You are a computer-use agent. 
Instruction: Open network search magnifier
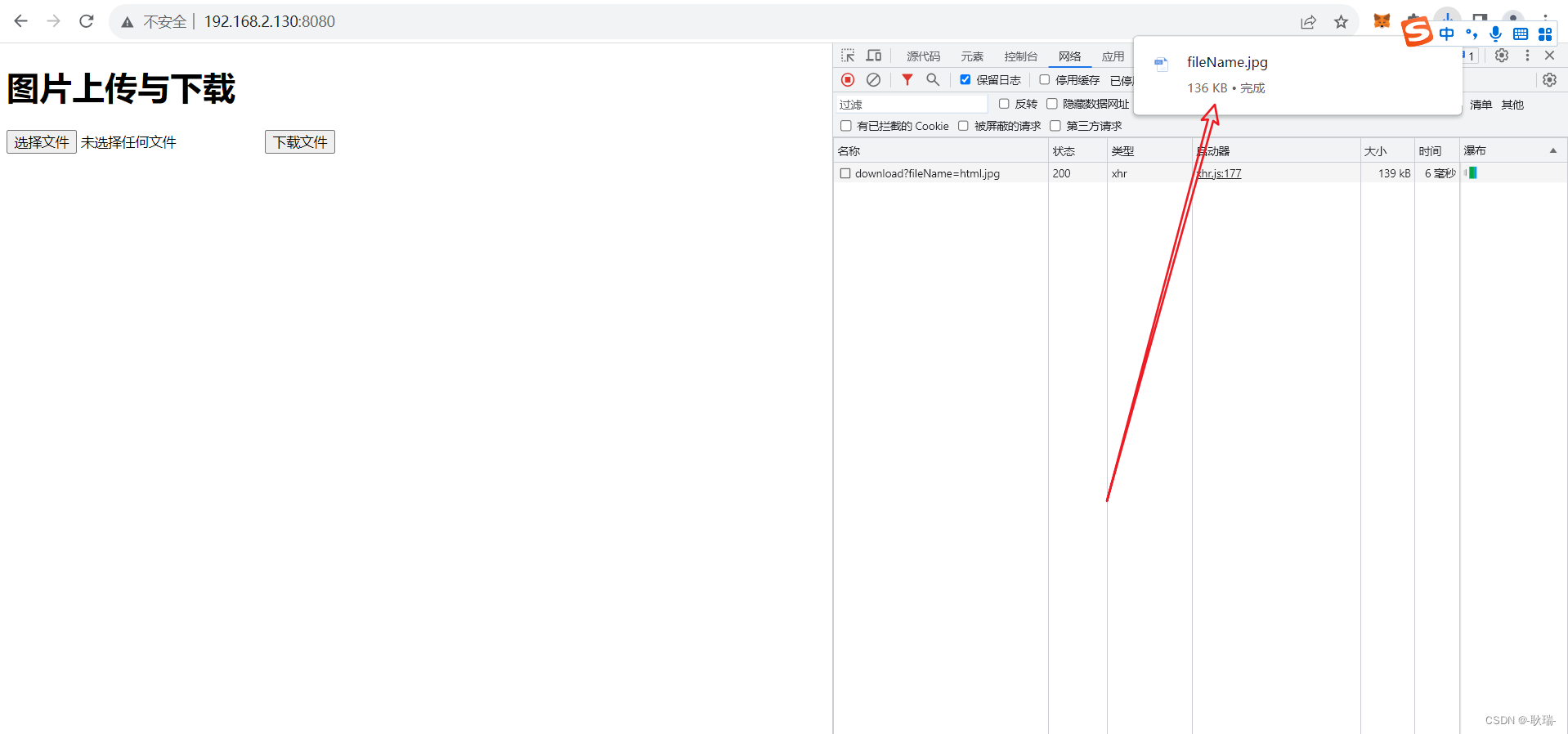click(x=933, y=79)
